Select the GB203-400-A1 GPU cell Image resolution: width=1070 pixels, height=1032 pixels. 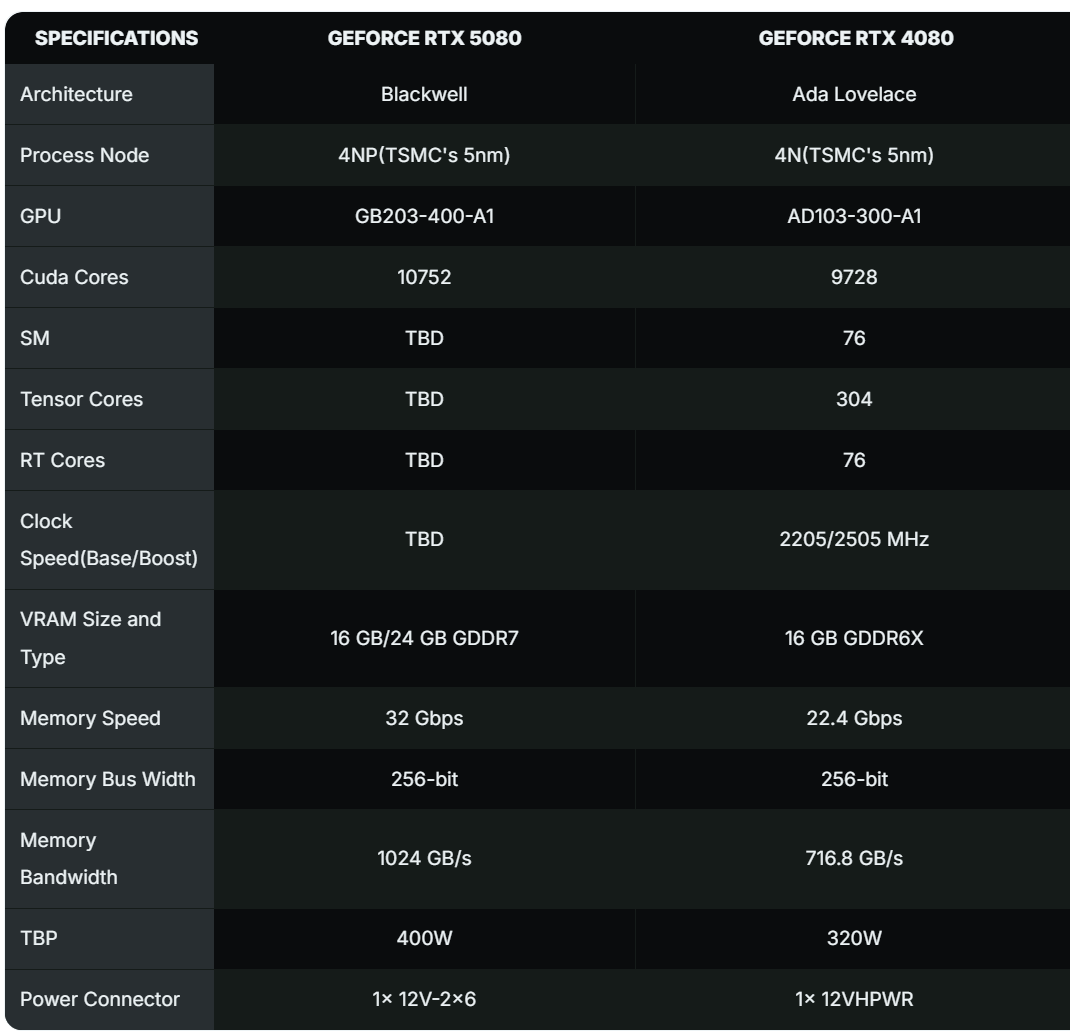425,216
